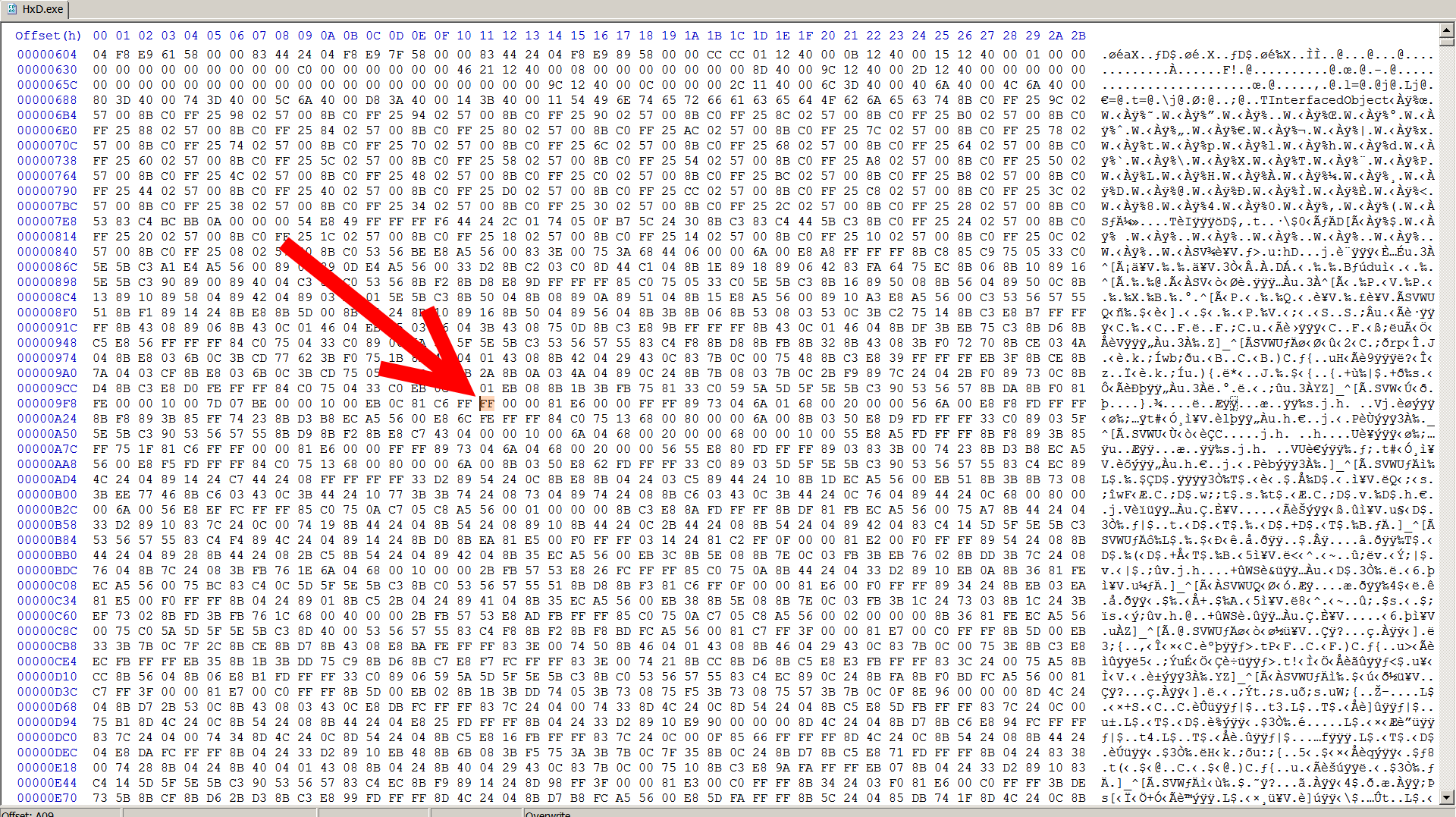Click column header 10
Image resolution: width=1456 pixels, height=817 pixels.
464,36
